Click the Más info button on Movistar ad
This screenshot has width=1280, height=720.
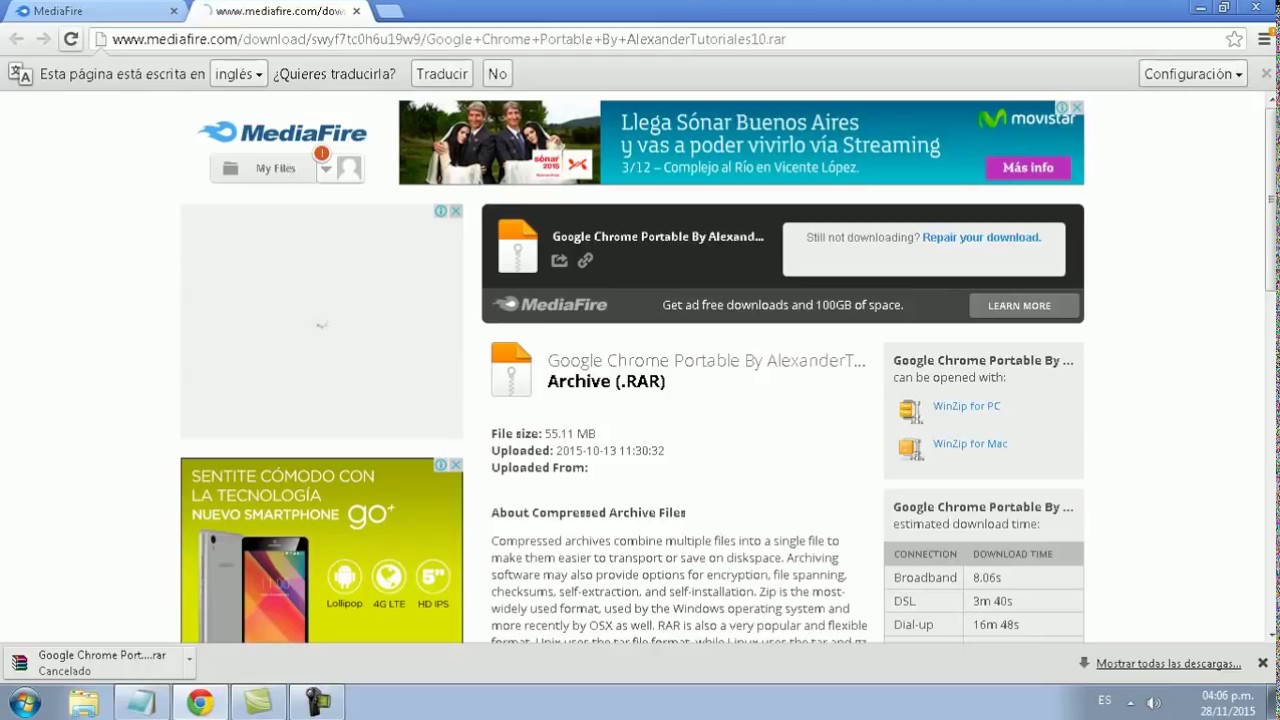1028,167
